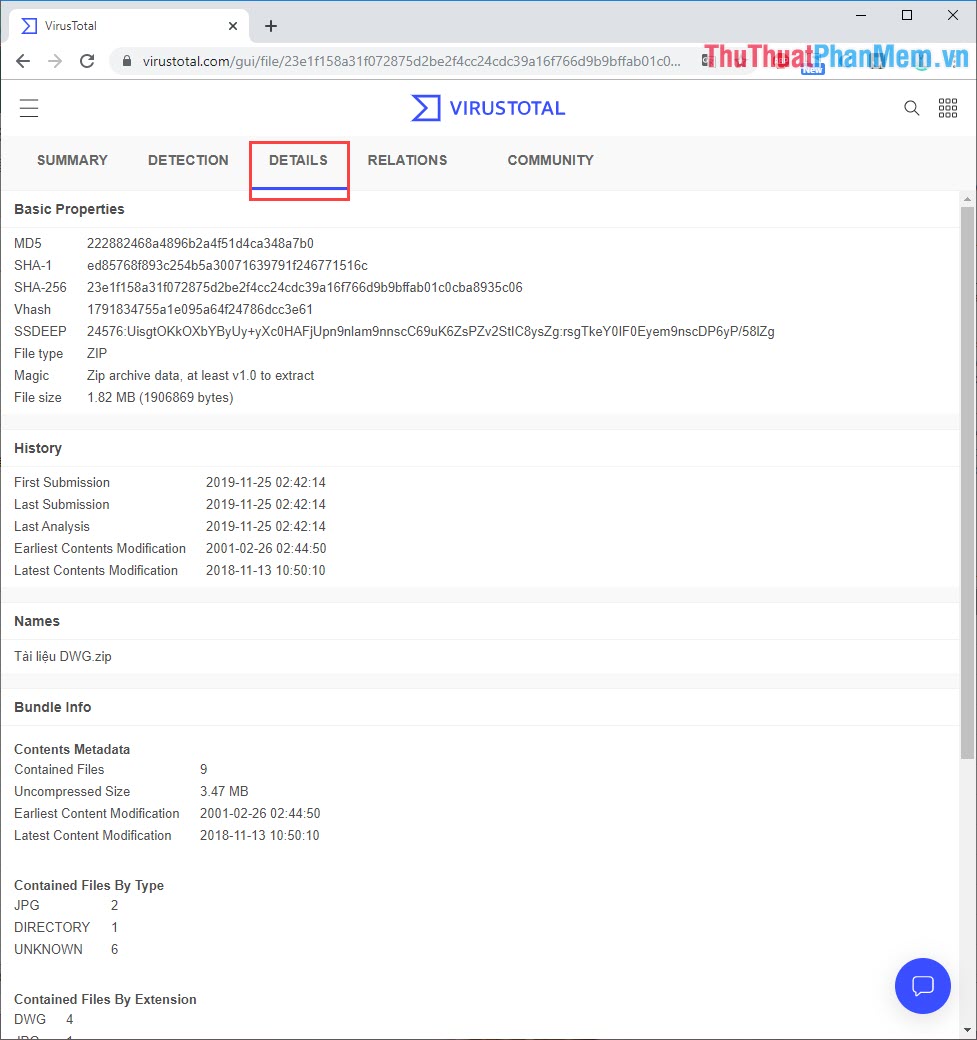977x1040 pixels.
Task: Click the VirusTotal logo to go home
Action: coord(487,108)
